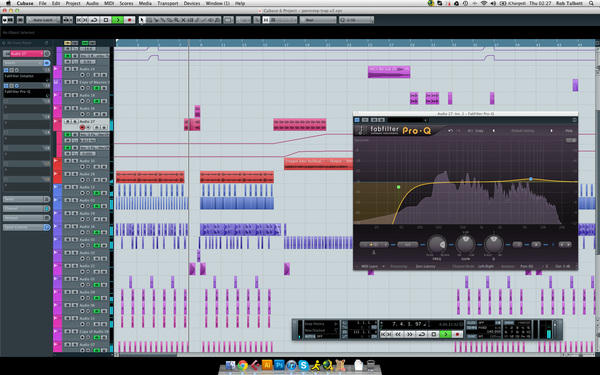Select the blue high EQ band node
This screenshot has height=375, width=600.
531,179
